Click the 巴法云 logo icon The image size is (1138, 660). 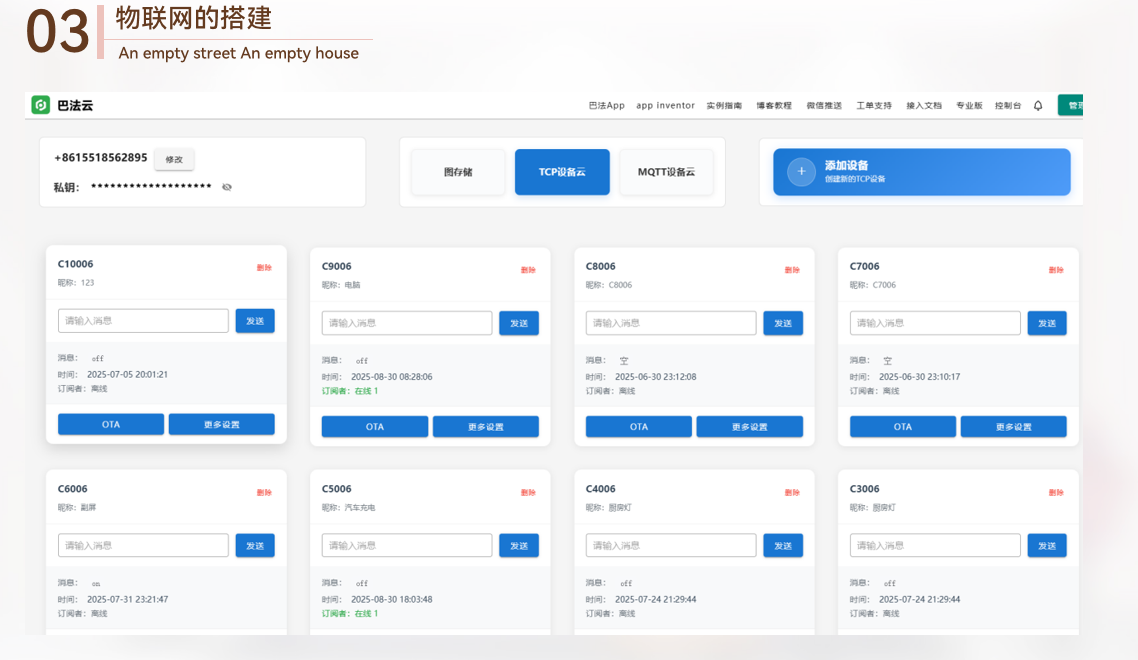click(41, 105)
